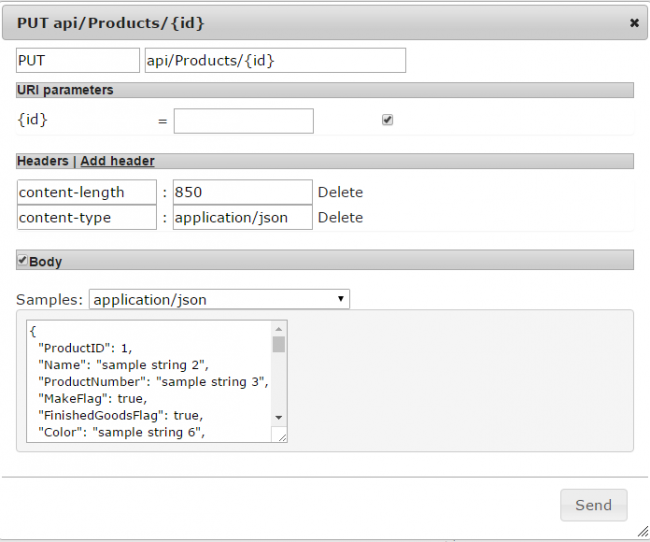Click the content-length header name field
650x542 pixels.
(x=87, y=192)
